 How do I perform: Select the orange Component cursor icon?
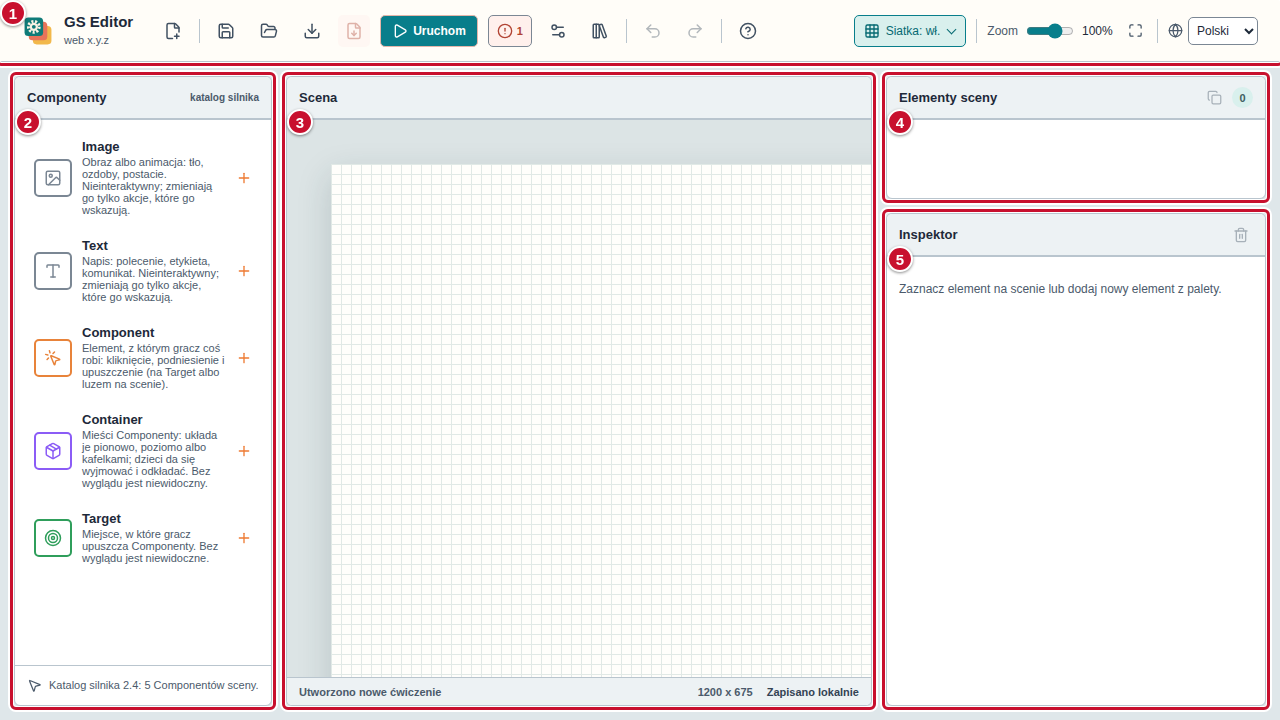[53, 358]
